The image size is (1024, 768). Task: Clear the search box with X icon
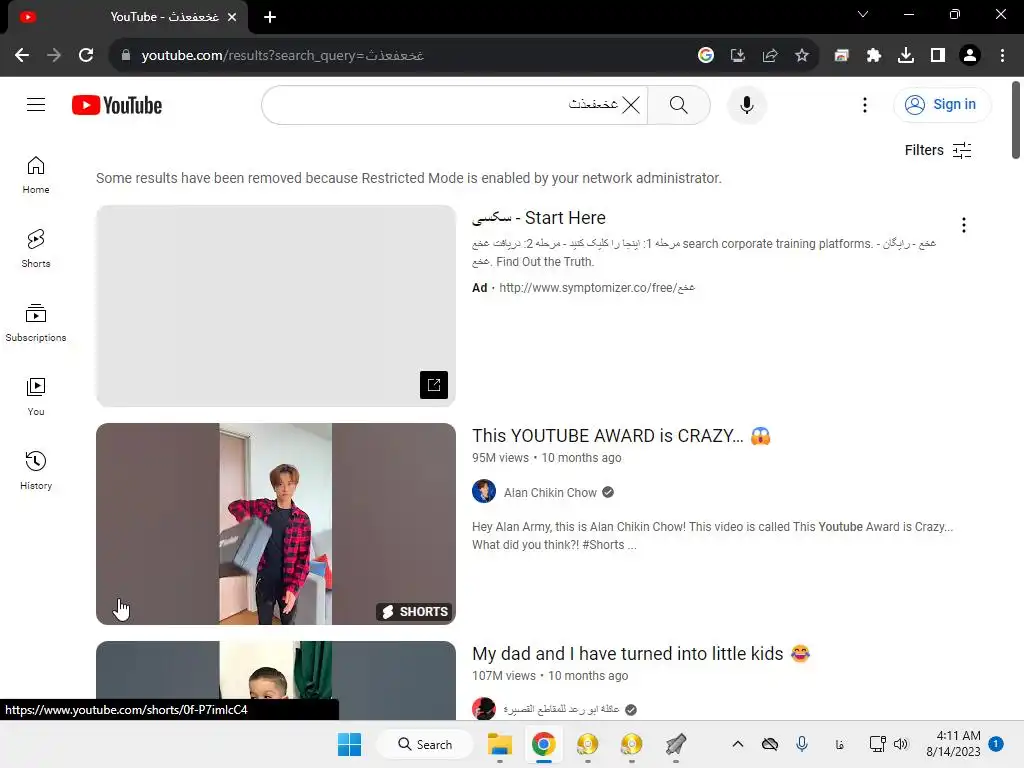click(x=631, y=104)
